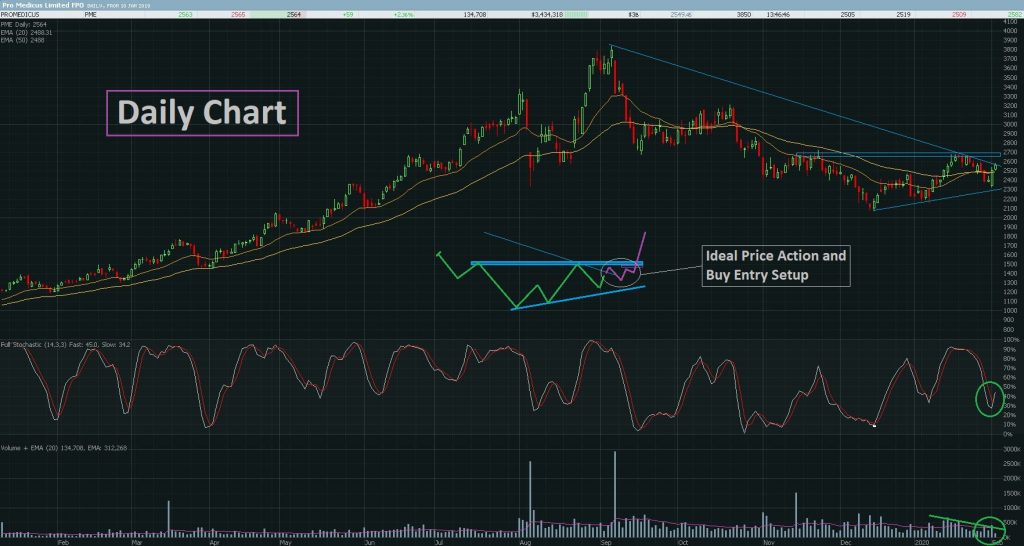Click the 2020 label on the date axis

click(x=922, y=542)
